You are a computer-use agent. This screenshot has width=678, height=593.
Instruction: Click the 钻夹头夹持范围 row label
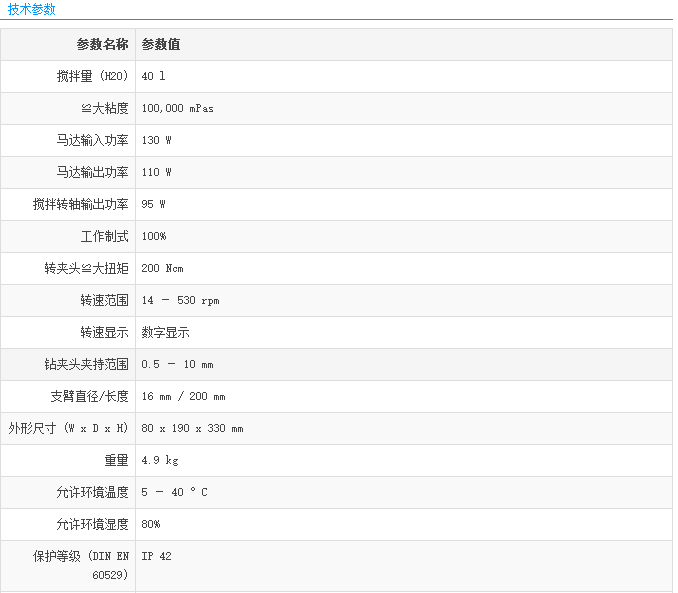86,365
